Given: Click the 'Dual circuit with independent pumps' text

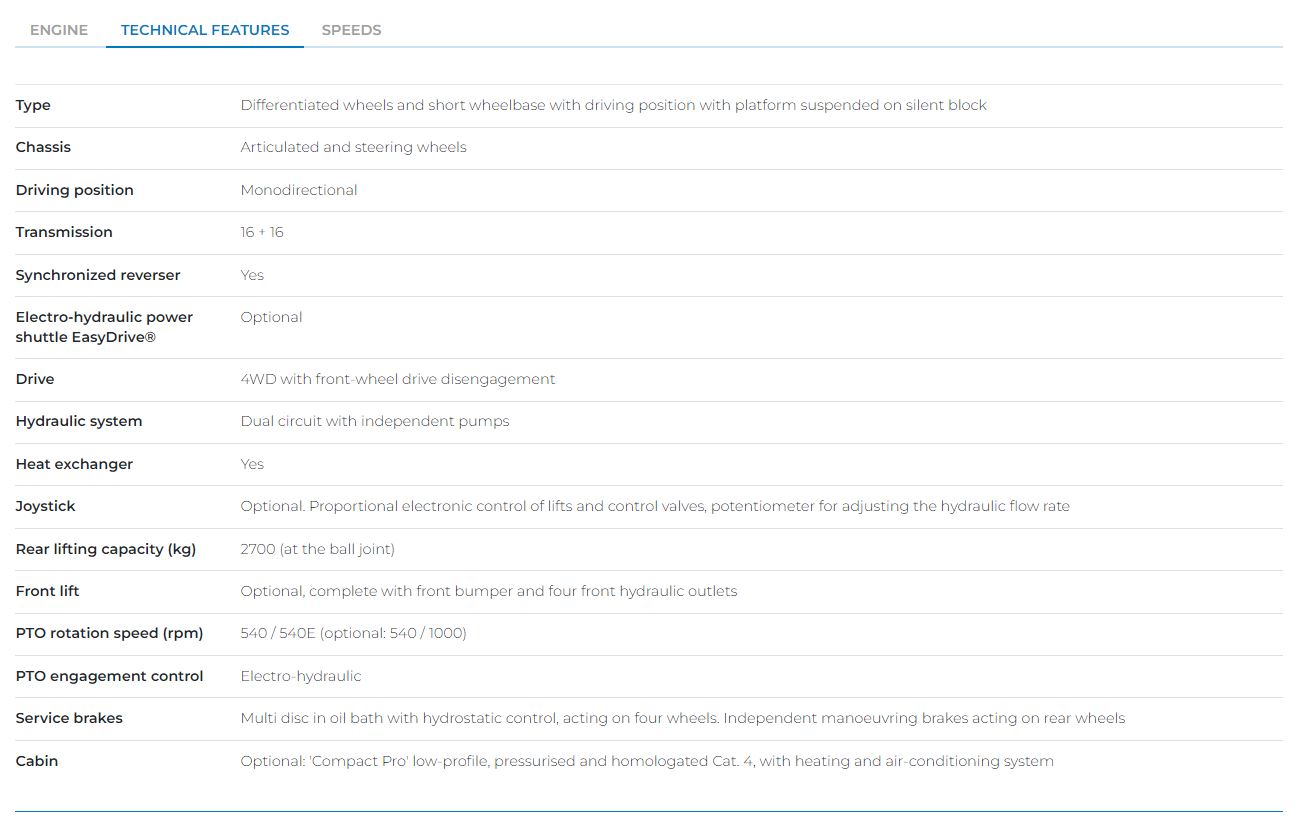Looking at the screenshot, I should point(374,421).
